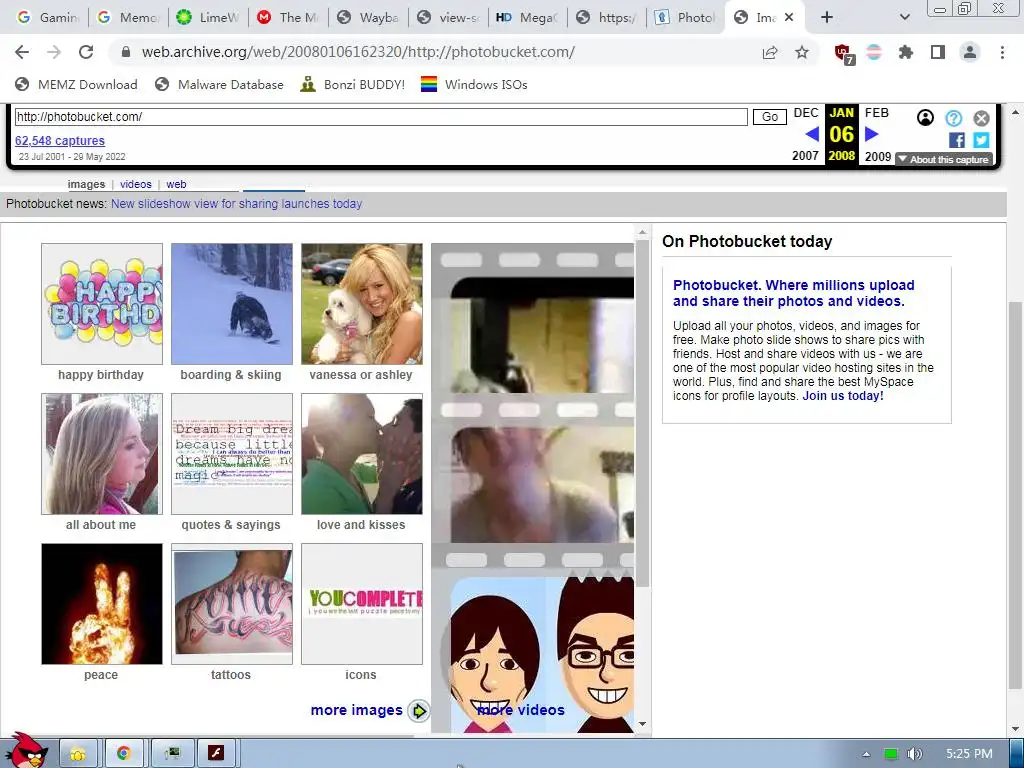Viewport: 1024px width, 768px height.
Task: Open the 62,548 captures link
Action: [59, 140]
